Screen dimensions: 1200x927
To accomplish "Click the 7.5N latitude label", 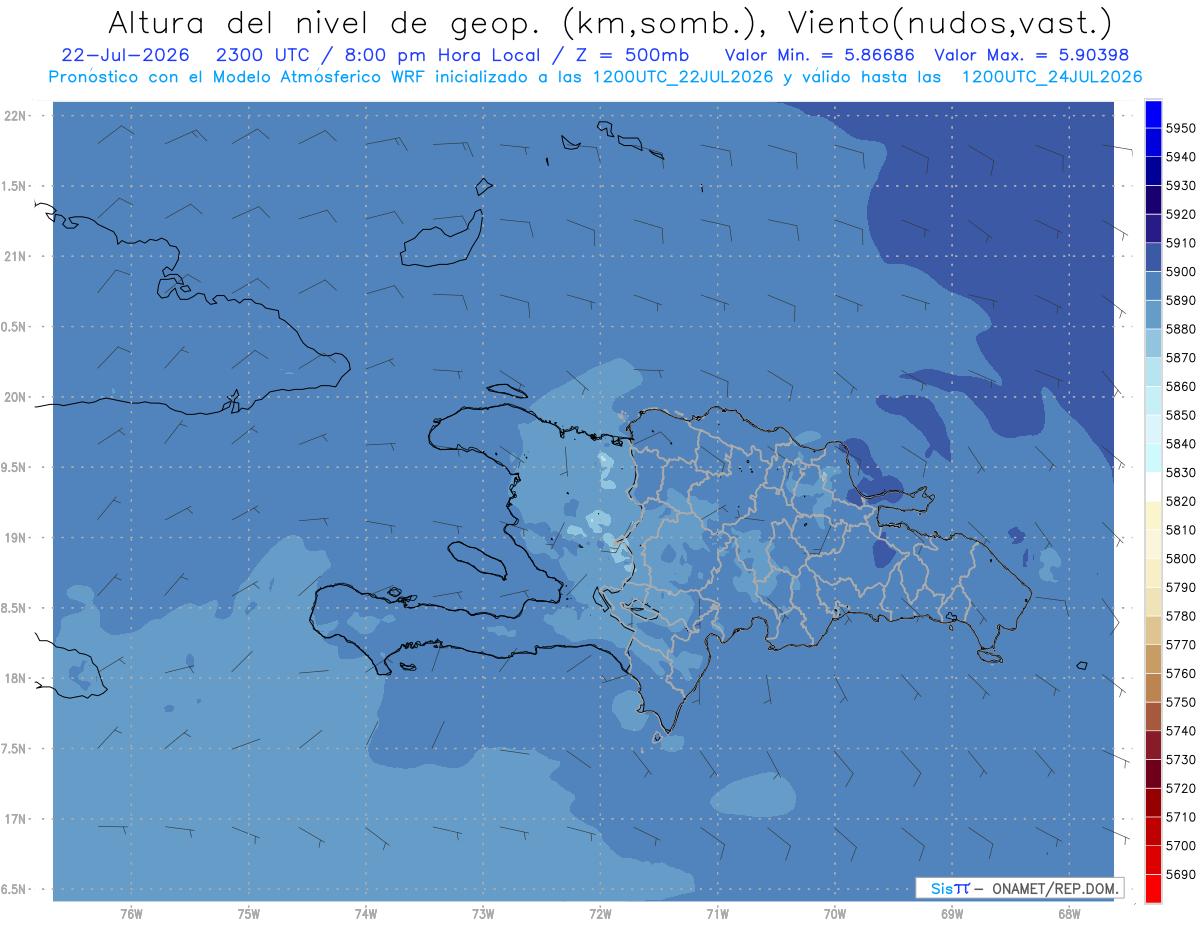I will (x=15, y=749).
